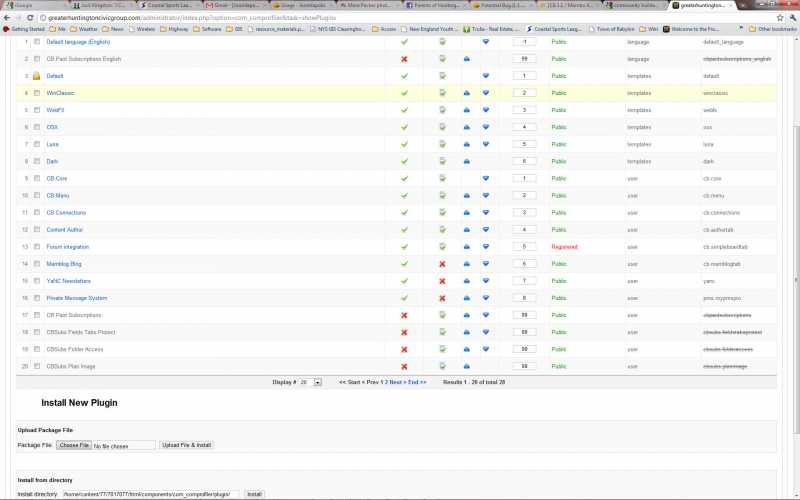Click the published checkmark for OSX row

click(x=404, y=127)
